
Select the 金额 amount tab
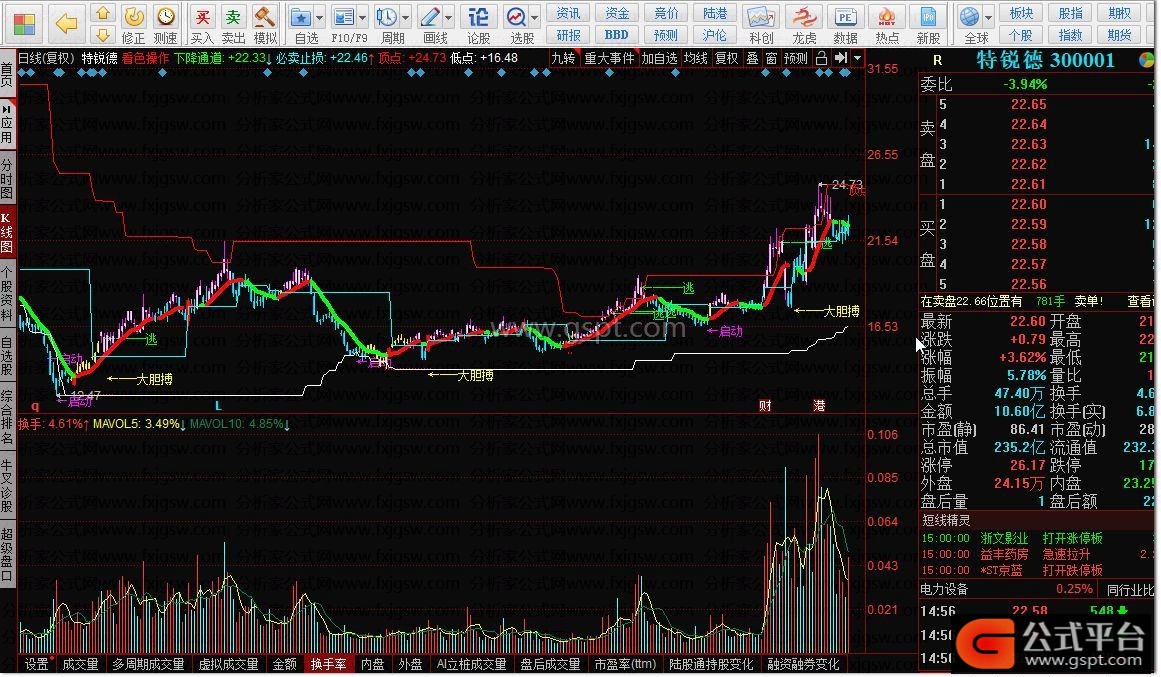[x=285, y=664]
